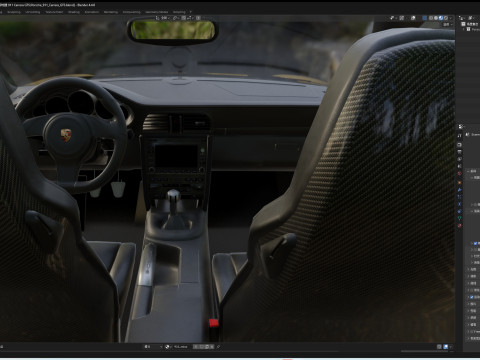Expand the Porsche collection in outliner

[x=464, y=29]
